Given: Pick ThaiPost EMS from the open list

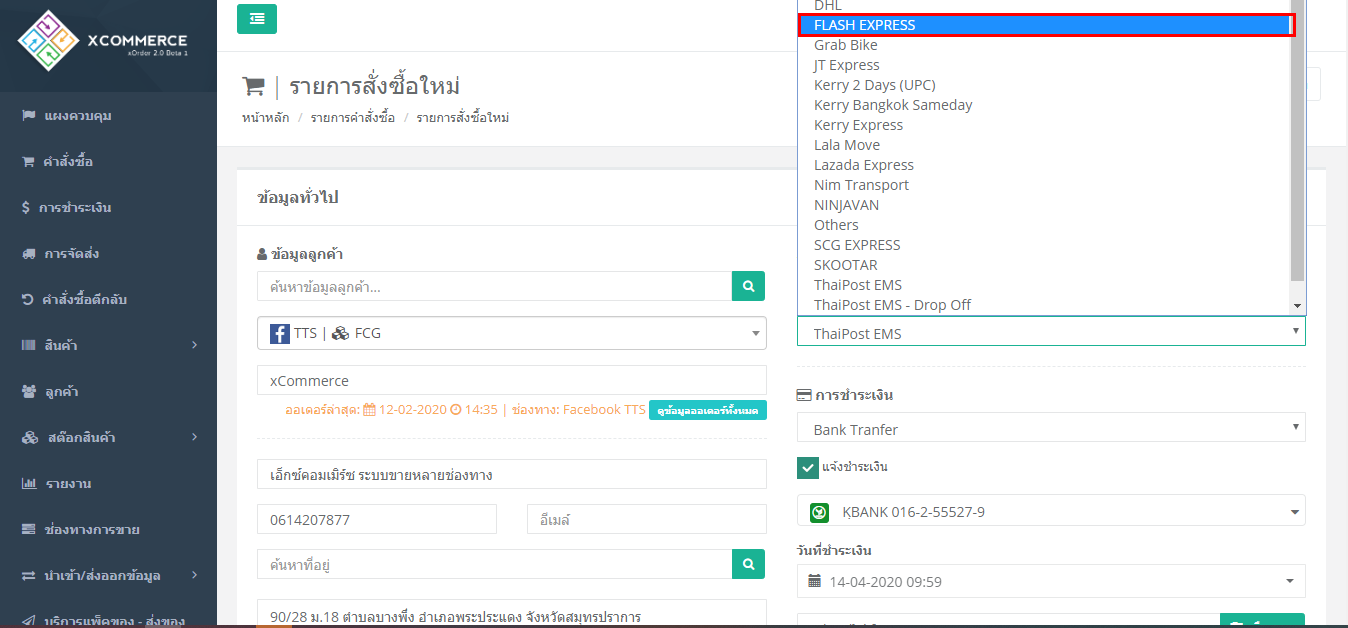Looking at the screenshot, I should click(1044, 285).
